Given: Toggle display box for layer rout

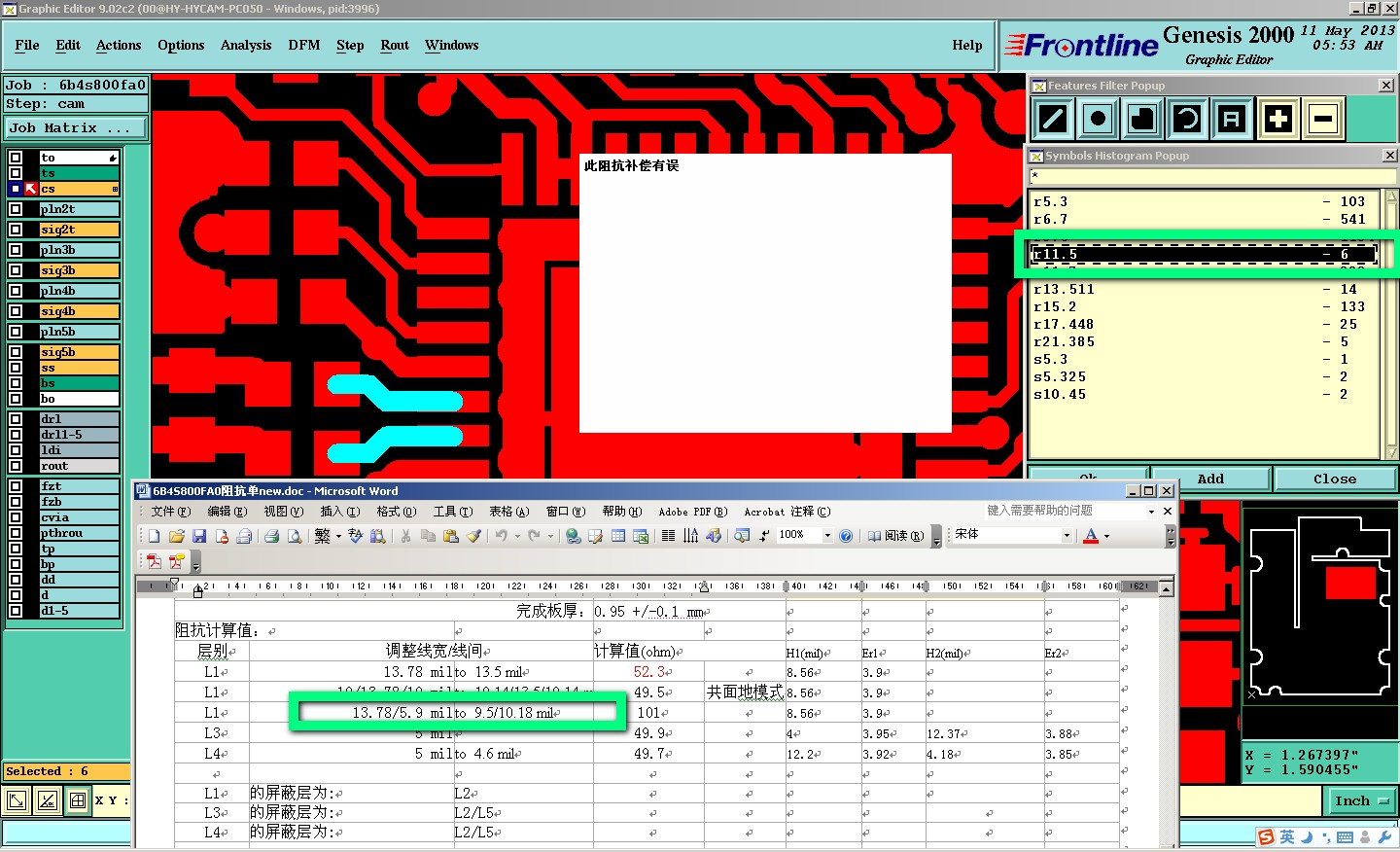Looking at the screenshot, I should (16, 466).
